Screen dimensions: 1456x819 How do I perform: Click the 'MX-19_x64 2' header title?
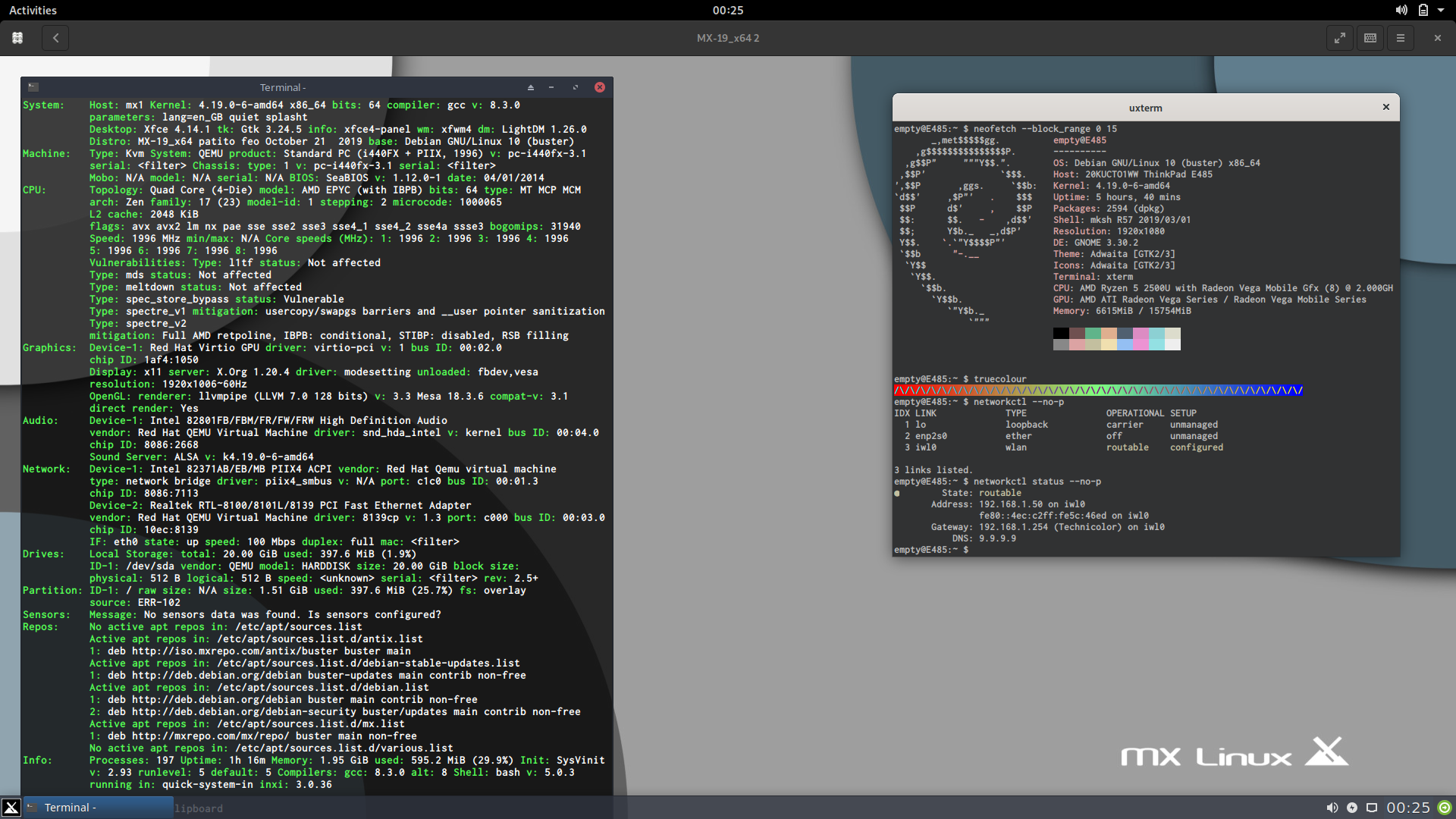pyautogui.click(x=728, y=38)
